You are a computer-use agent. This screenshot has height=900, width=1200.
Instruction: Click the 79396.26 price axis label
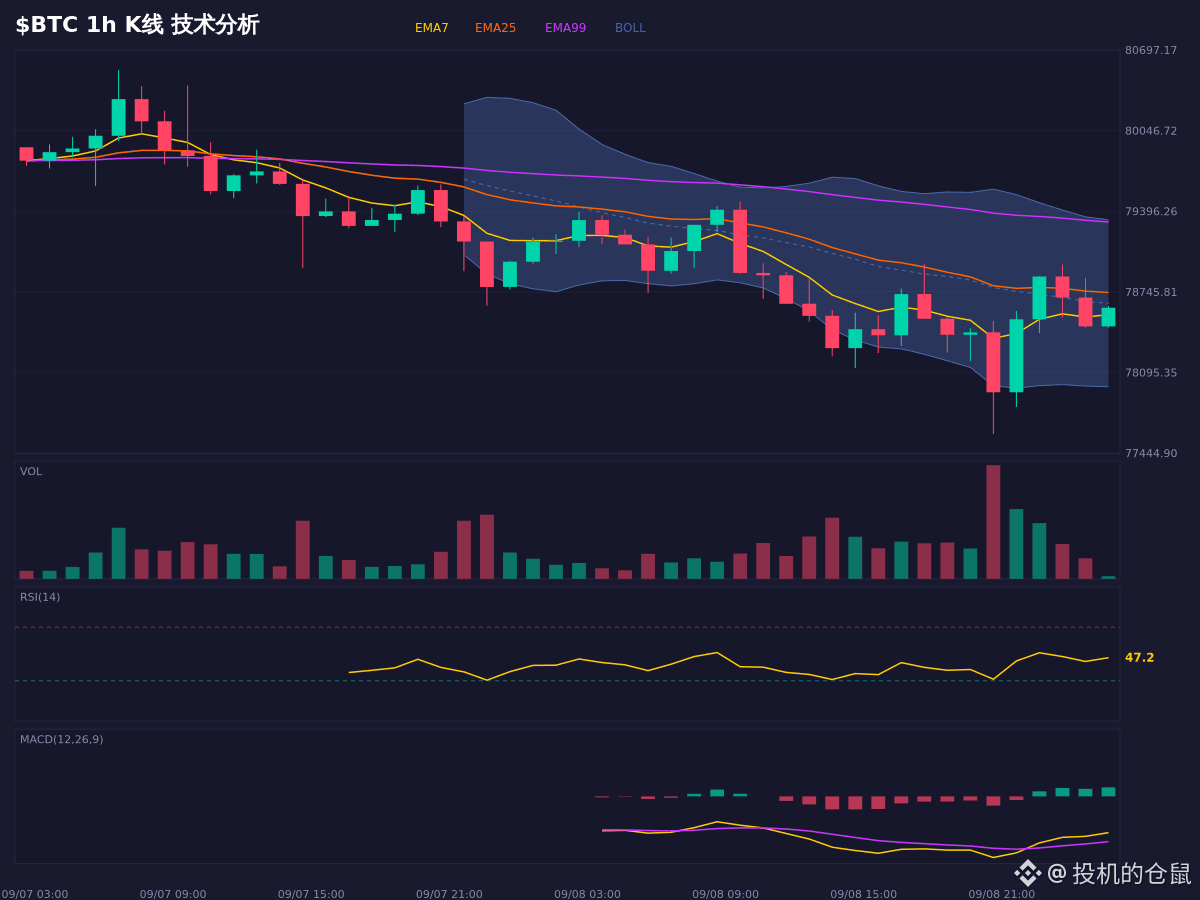pos(1151,212)
